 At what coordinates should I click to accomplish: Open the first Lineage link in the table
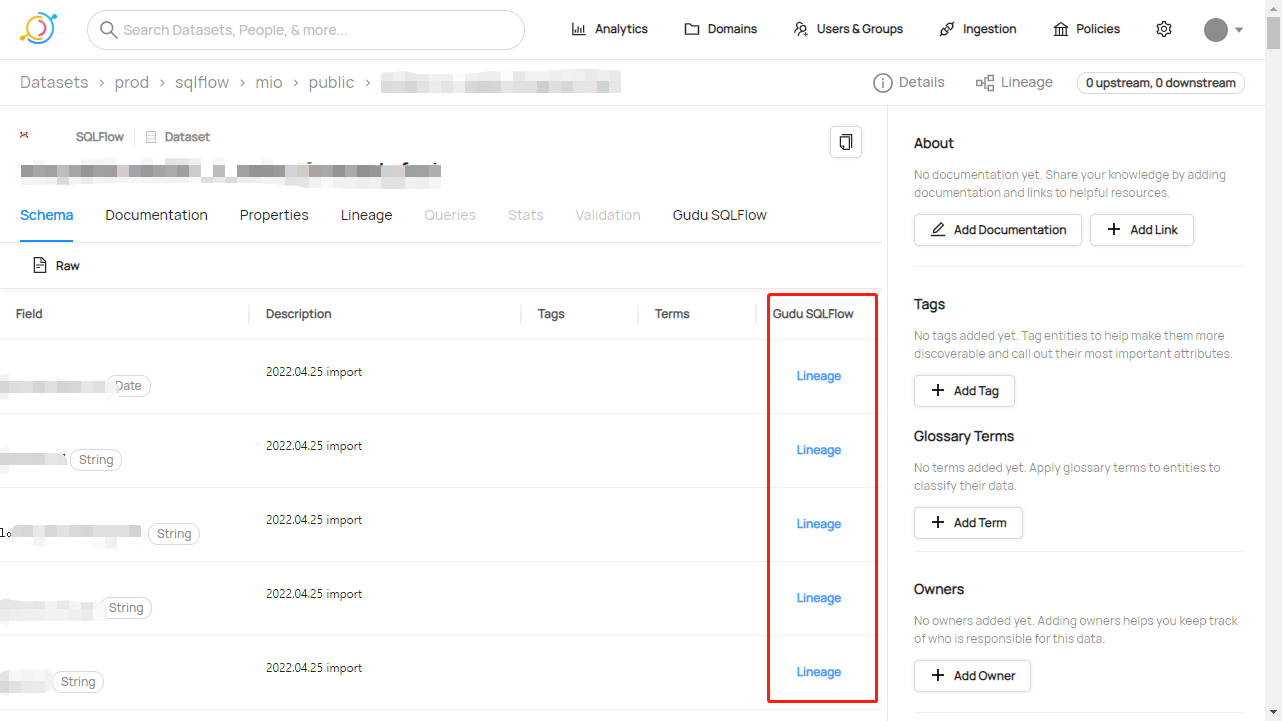818,375
